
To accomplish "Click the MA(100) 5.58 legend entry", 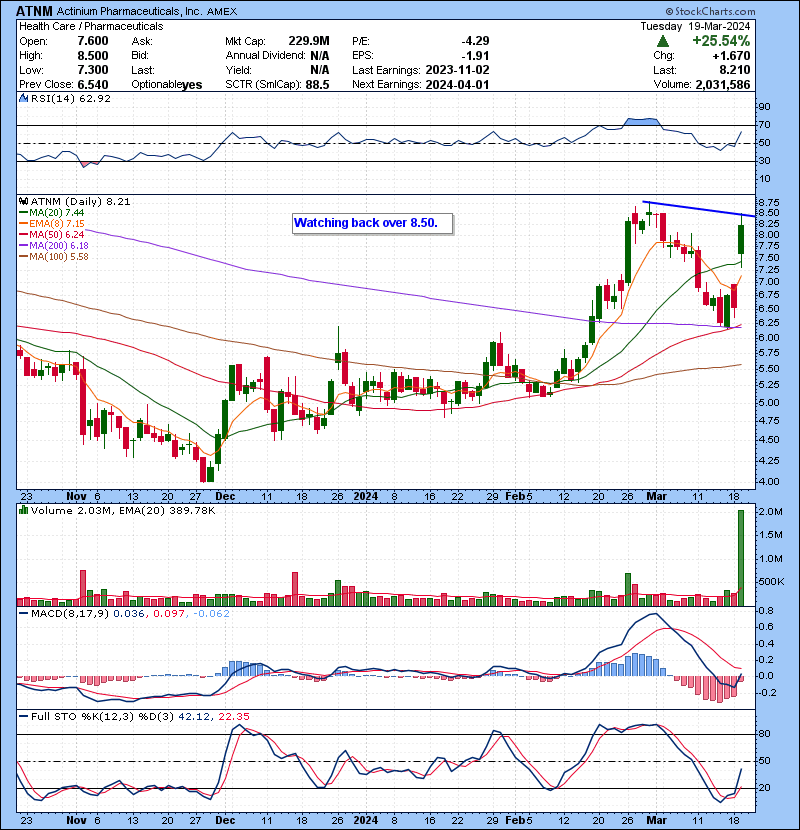I will (x=59, y=257).
